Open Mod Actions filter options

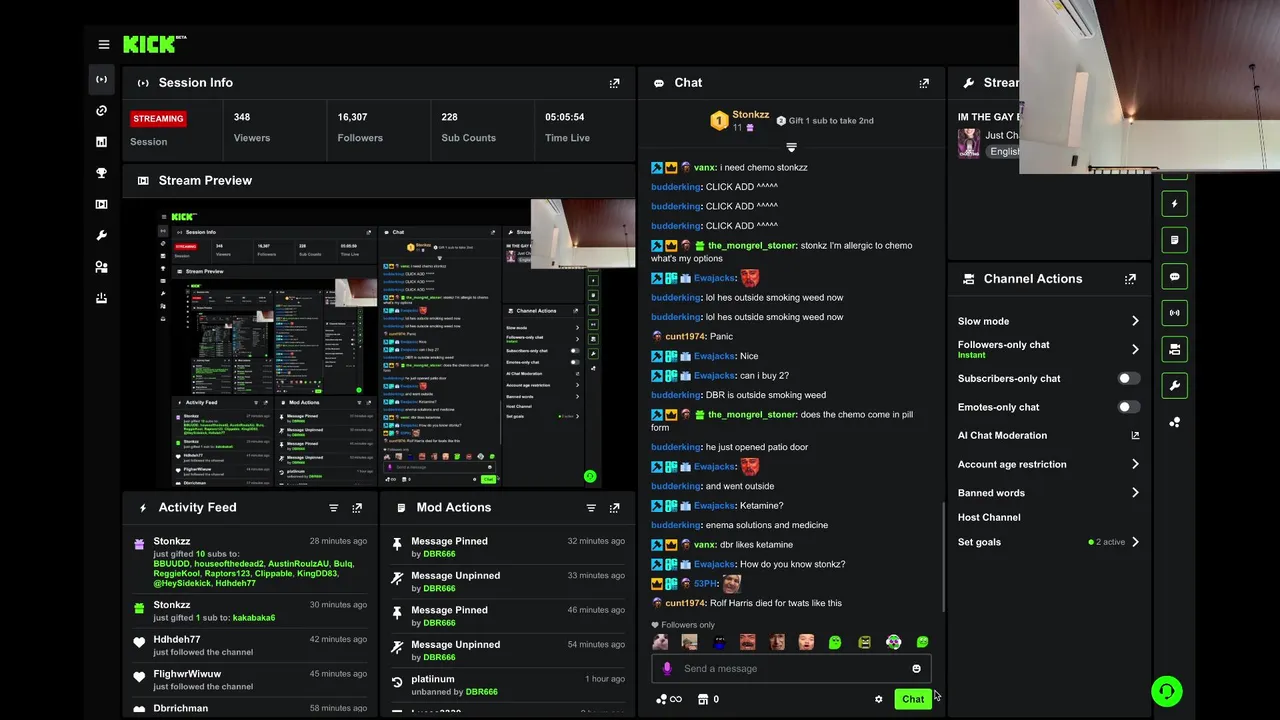click(x=591, y=508)
